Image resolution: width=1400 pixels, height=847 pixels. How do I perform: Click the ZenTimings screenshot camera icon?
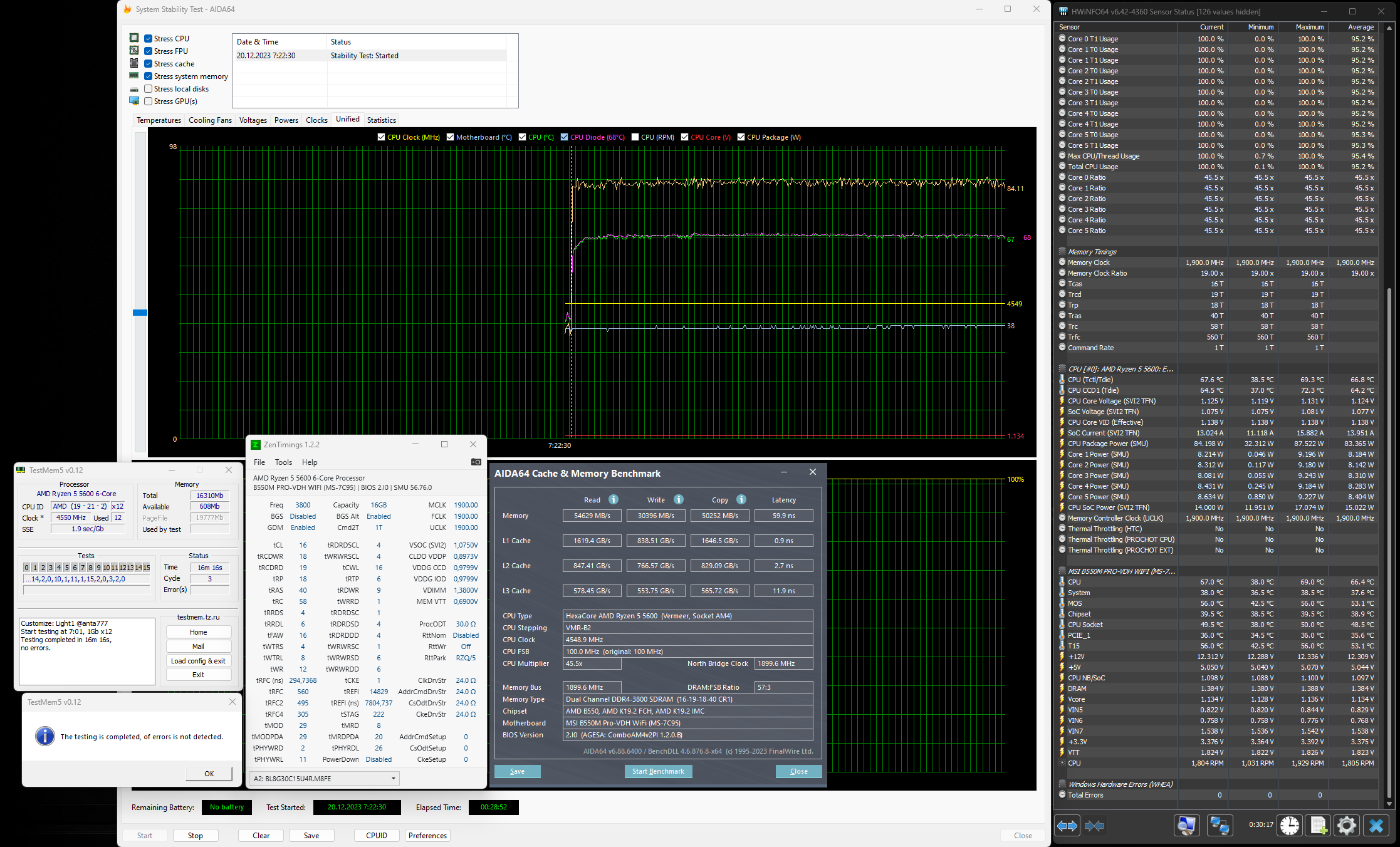click(x=476, y=462)
